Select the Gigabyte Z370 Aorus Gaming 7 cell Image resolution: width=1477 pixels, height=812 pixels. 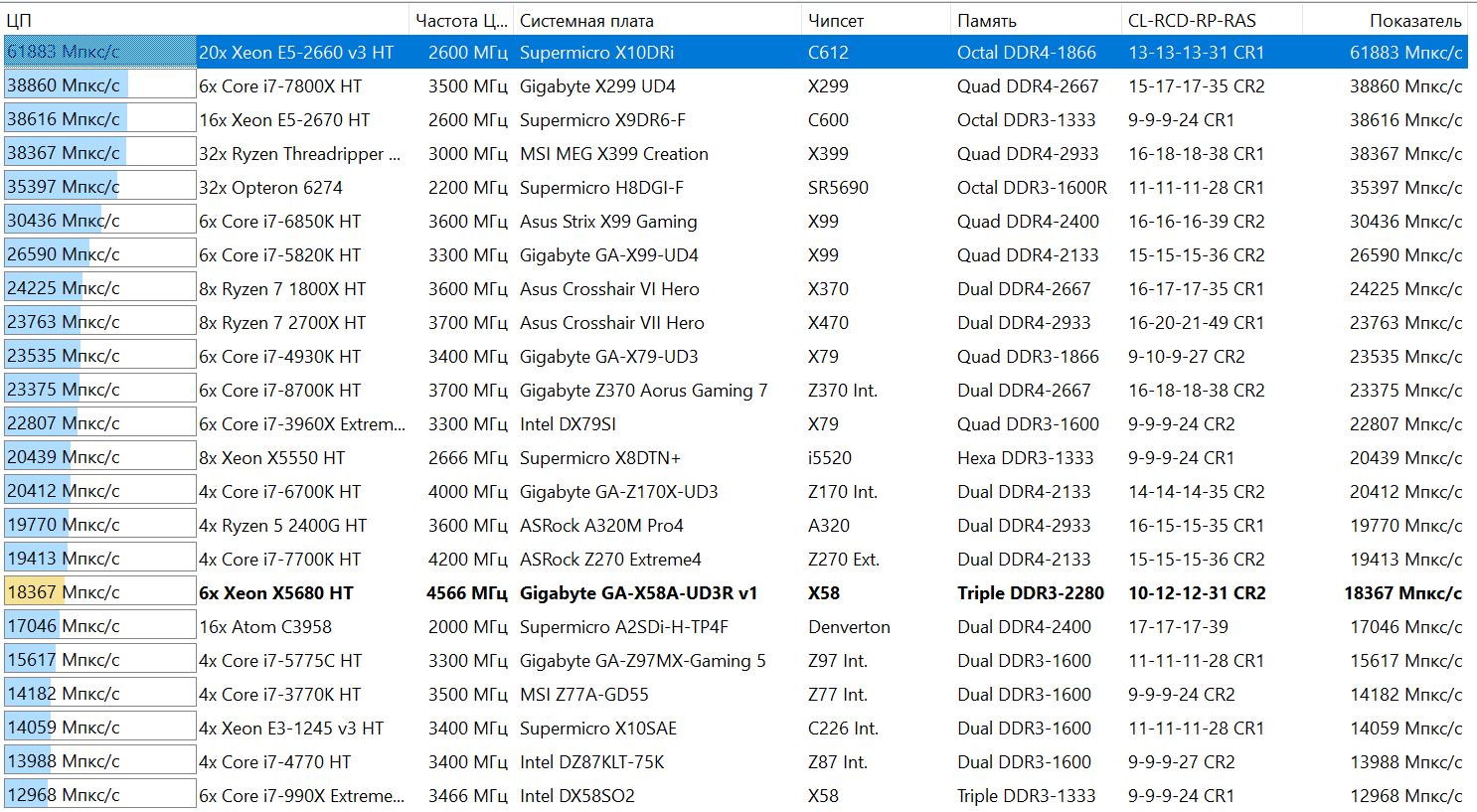point(643,391)
